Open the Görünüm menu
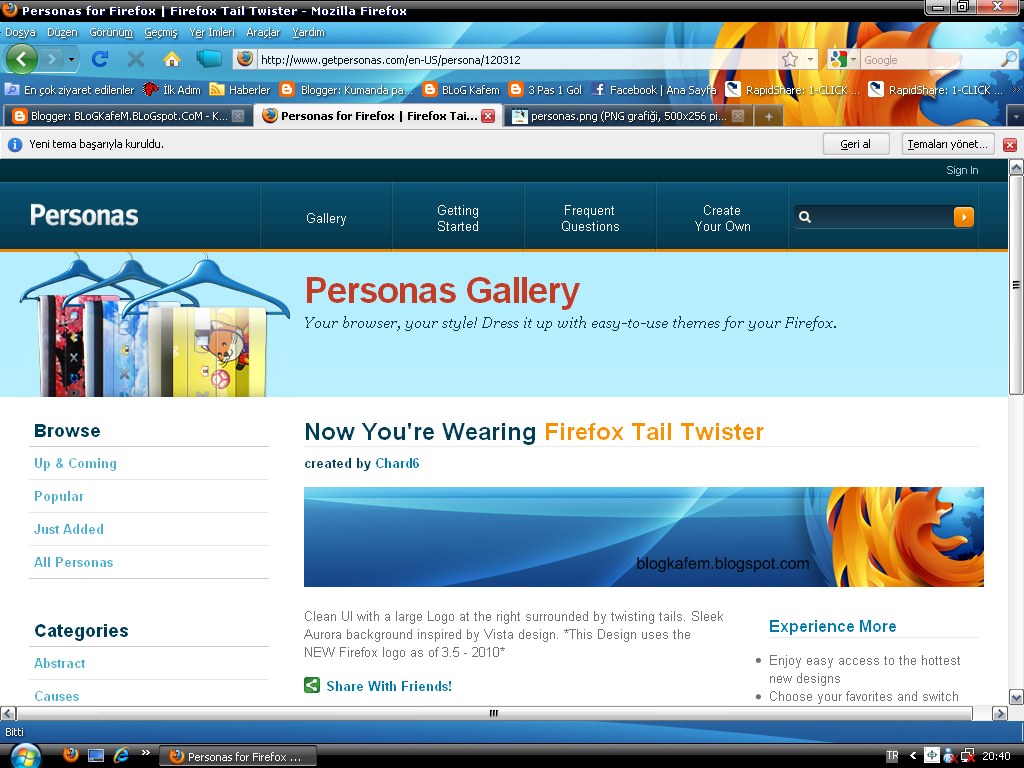1024x768 pixels. [111, 32]
